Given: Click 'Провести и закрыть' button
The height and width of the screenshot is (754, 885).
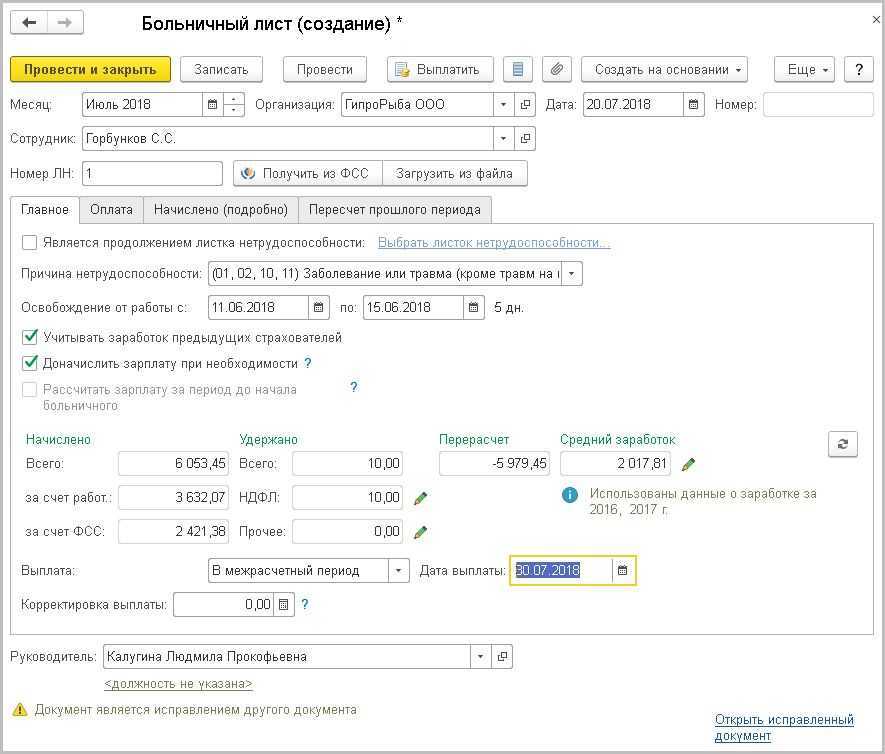Looking at the screenshot, I should [90, 70].
